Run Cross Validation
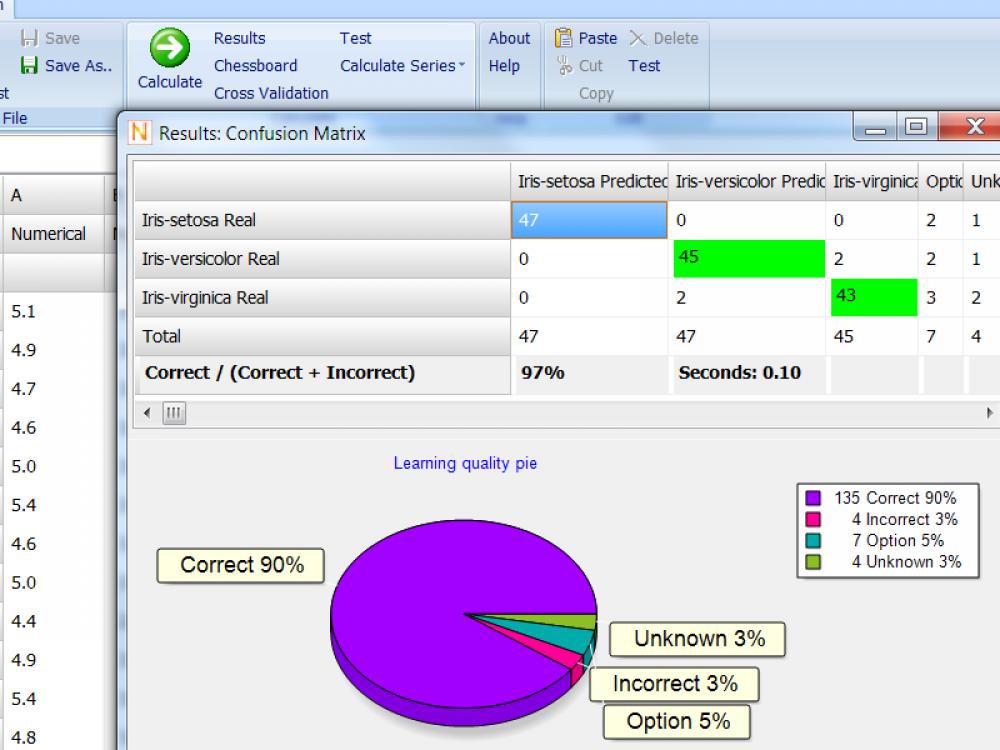Viewport: 1000px width, 750px height. (x=270, y=92)
